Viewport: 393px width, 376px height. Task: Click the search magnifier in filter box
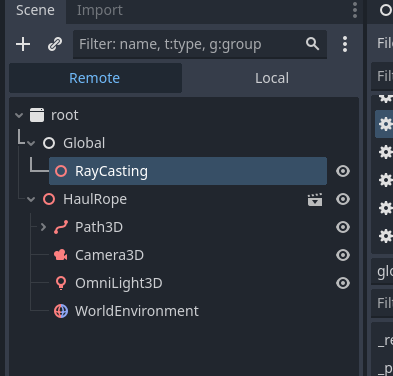(x=312, y=44)
